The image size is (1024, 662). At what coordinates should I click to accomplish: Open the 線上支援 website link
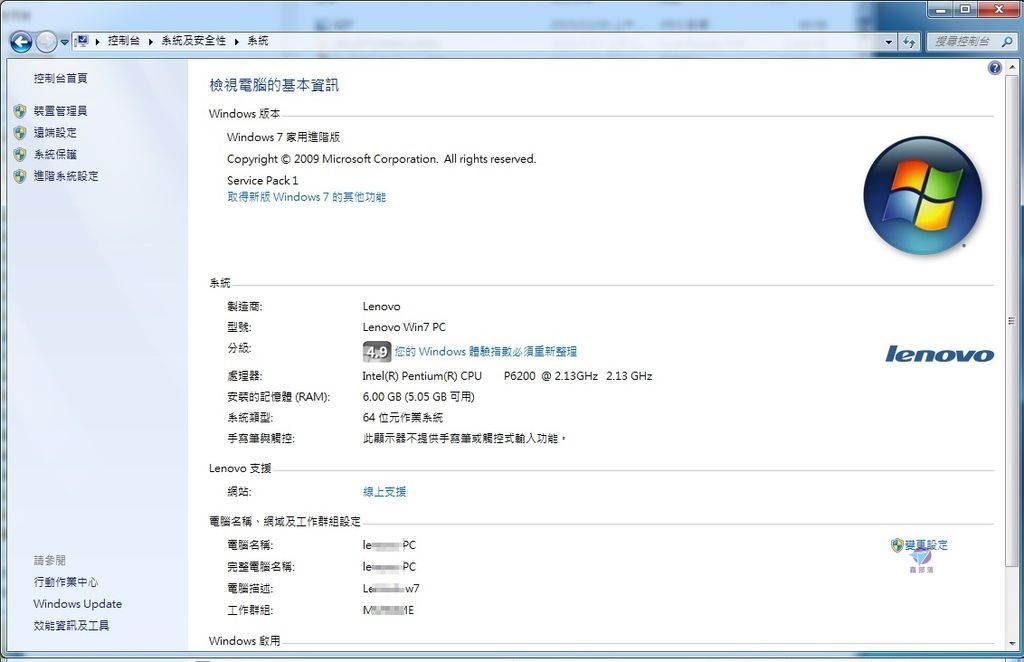385,492
